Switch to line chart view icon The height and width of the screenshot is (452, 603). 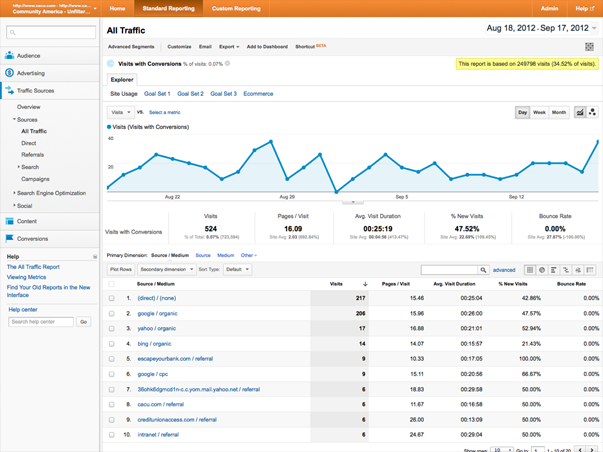[x=580, y=112]
